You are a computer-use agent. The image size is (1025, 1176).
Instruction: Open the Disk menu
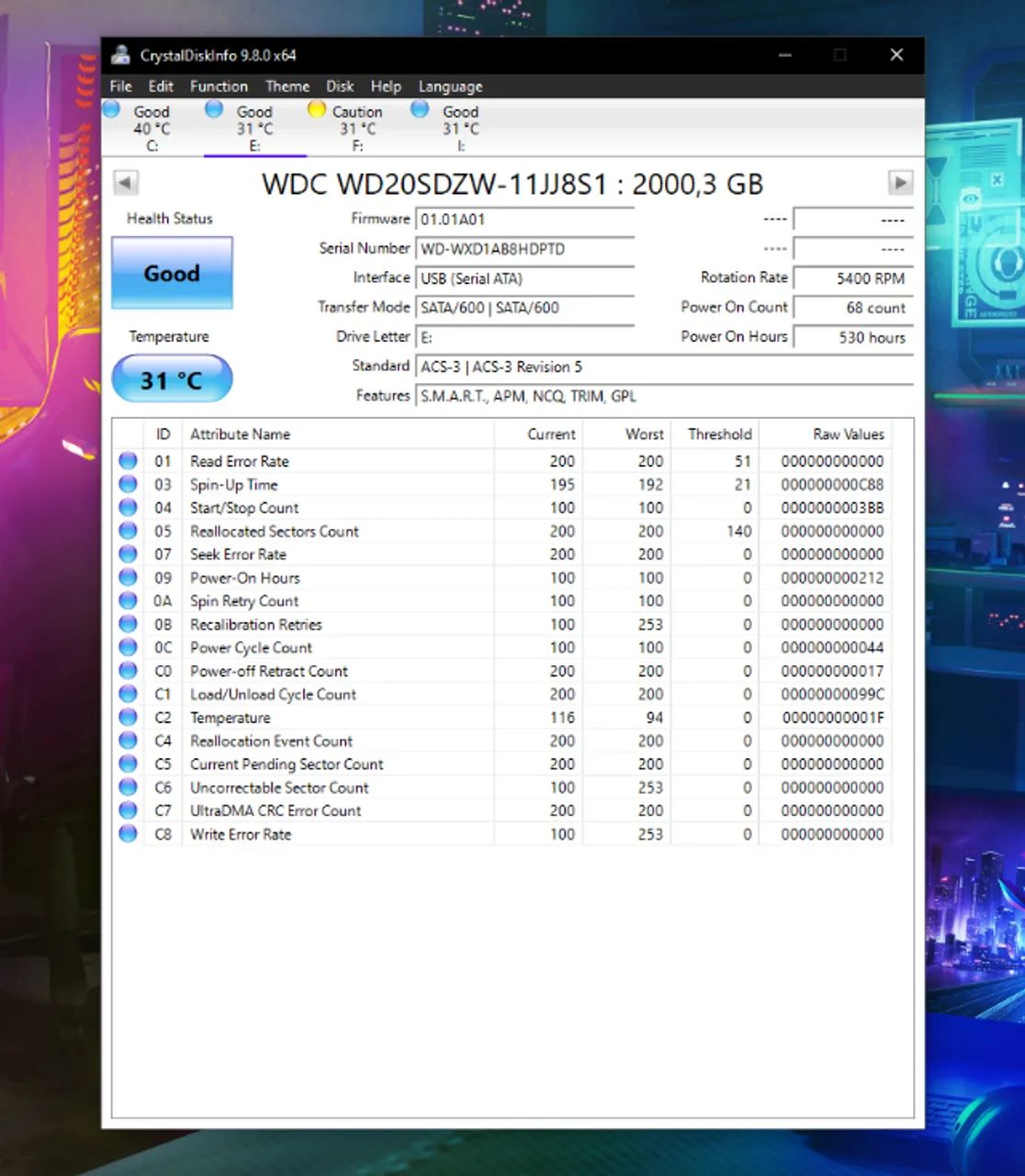[x=340, y=86]
